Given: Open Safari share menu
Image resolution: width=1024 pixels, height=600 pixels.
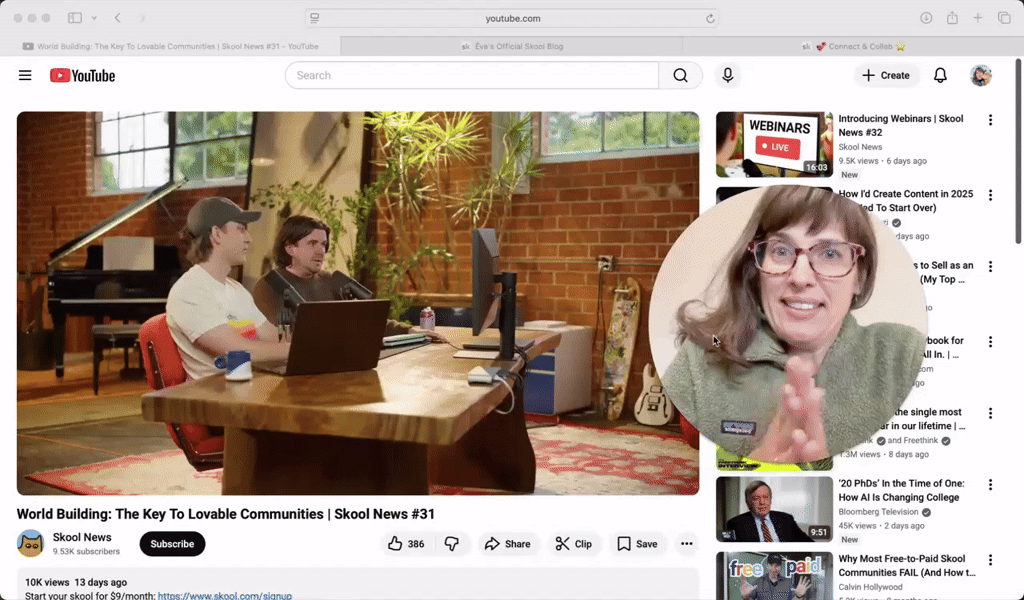Looking at the screenshot, I should (x=952, y=18).
